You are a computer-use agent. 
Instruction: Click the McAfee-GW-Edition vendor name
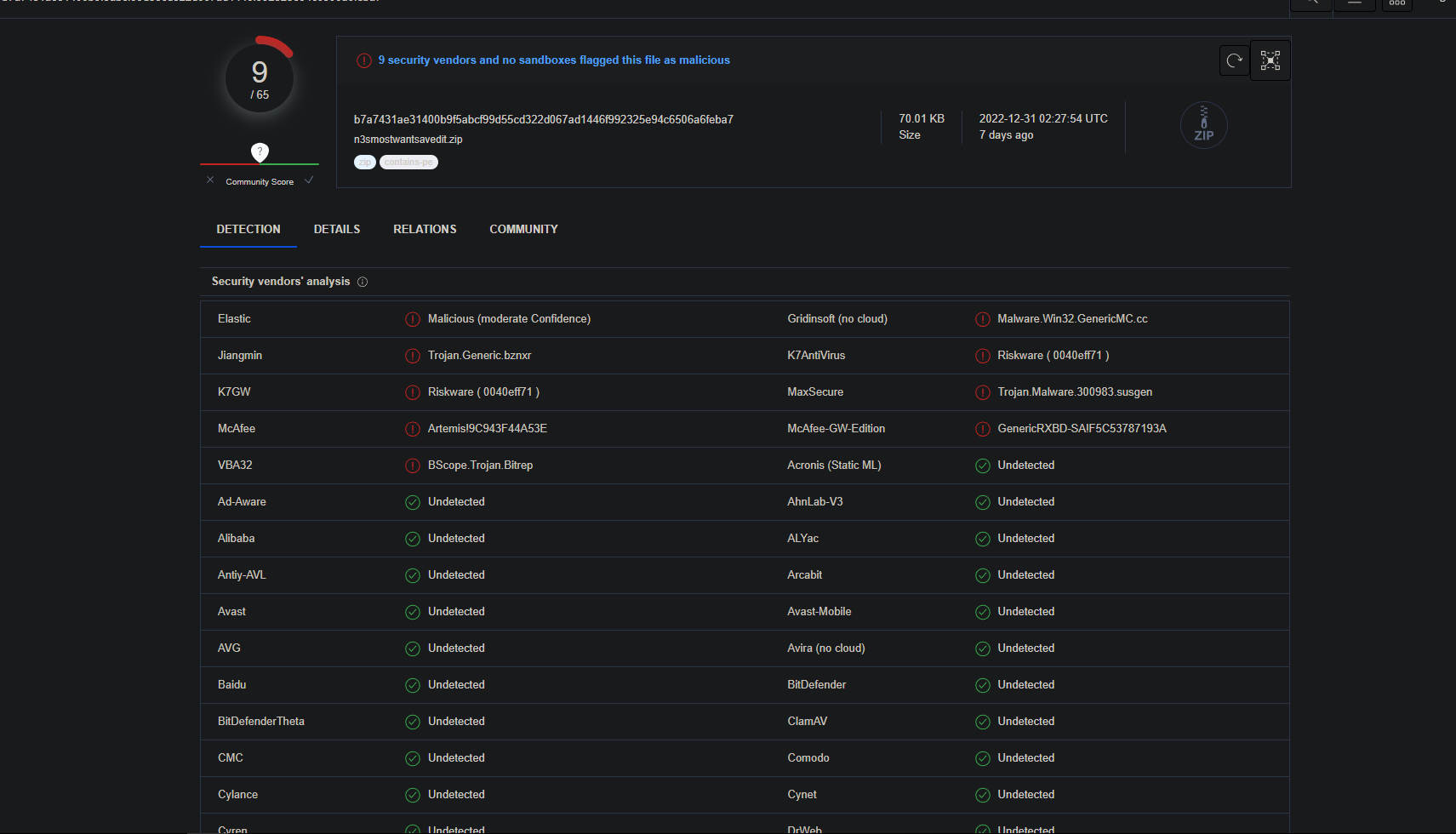[836, 429]
